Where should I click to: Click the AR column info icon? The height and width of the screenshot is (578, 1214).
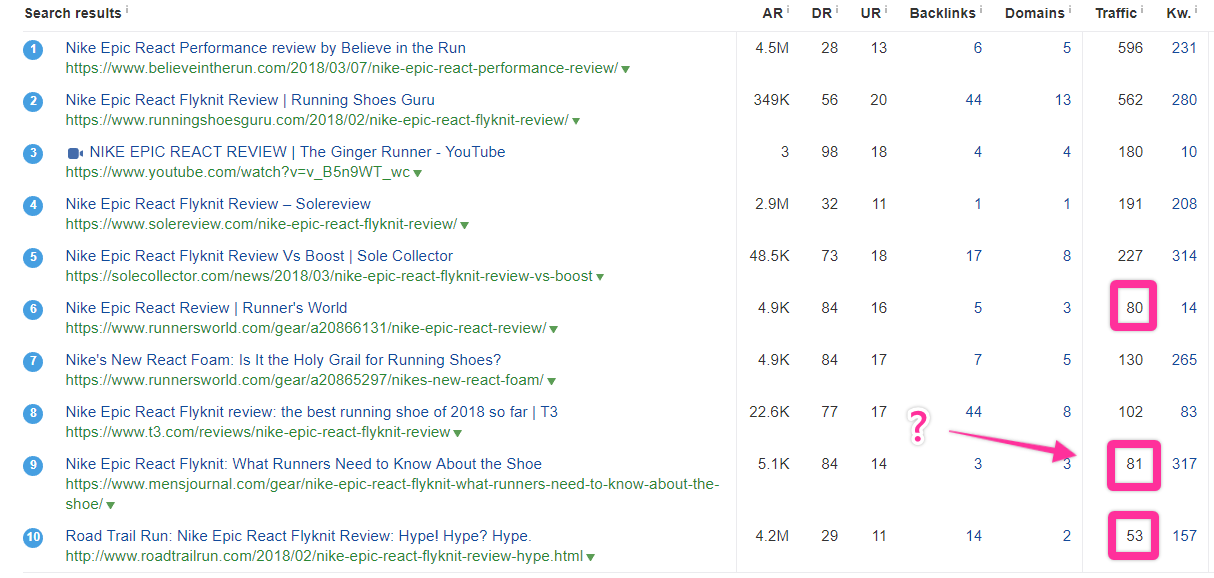click(x=788, y=9)
